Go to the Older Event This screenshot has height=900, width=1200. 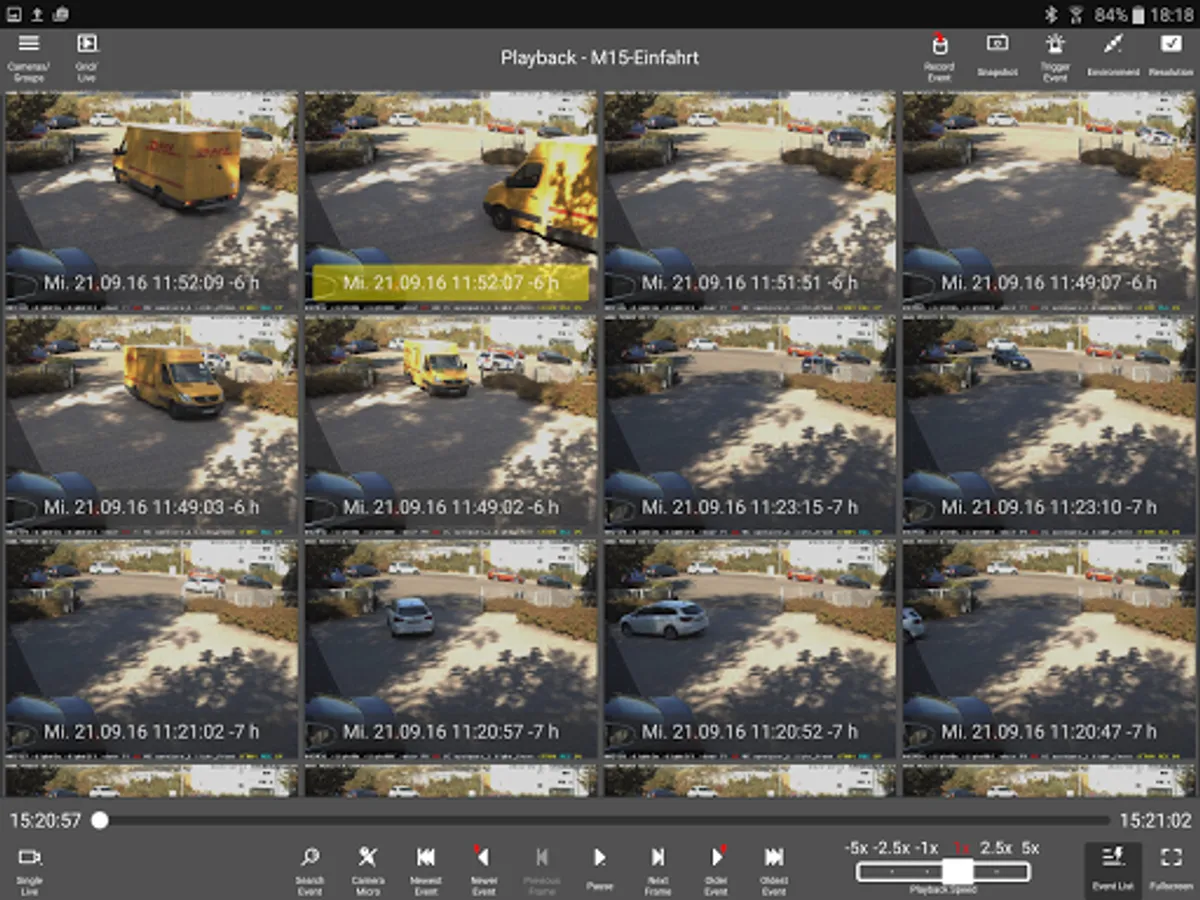coord(716,868)
